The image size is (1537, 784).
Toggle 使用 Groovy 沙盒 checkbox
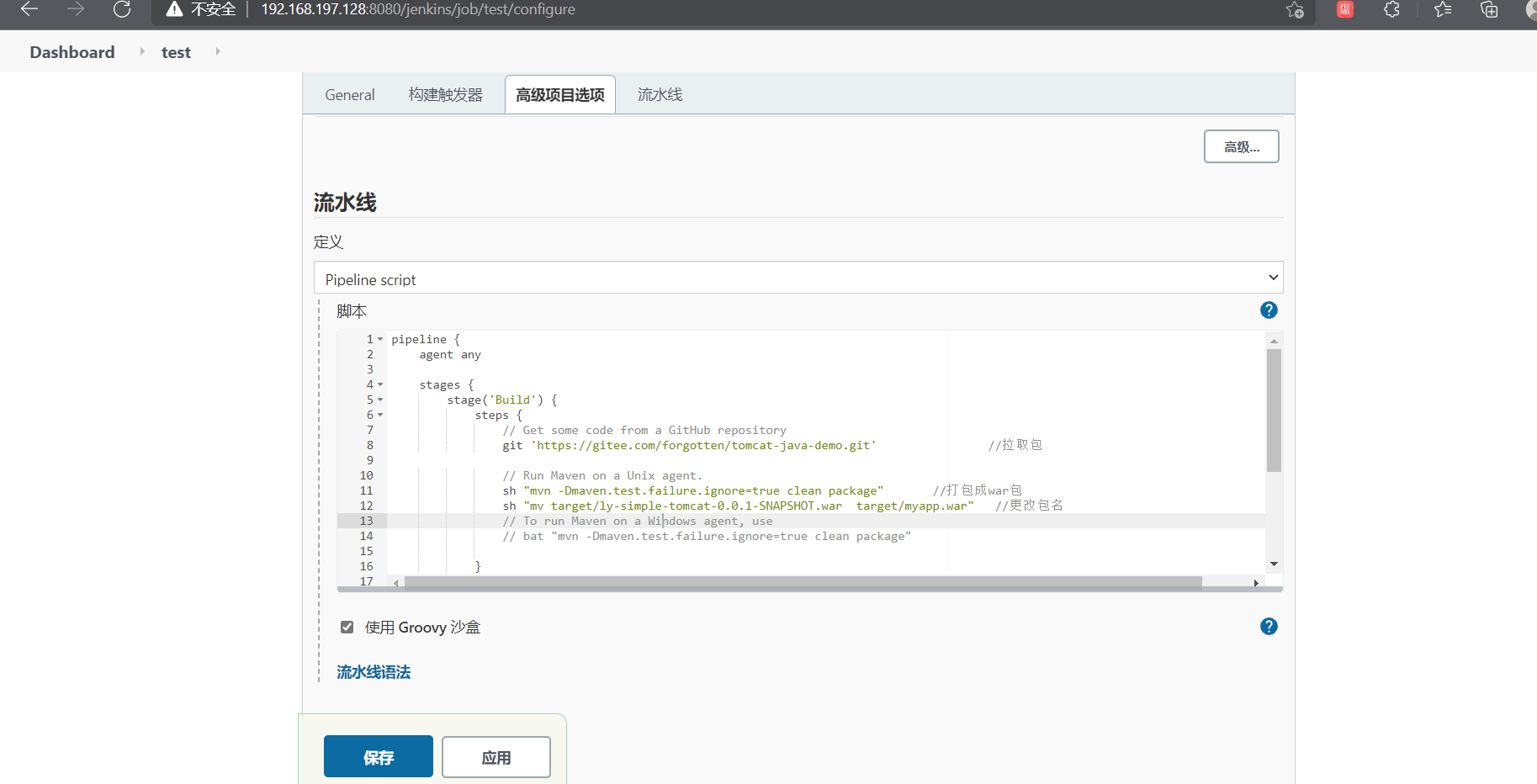(x=347, y=627)
